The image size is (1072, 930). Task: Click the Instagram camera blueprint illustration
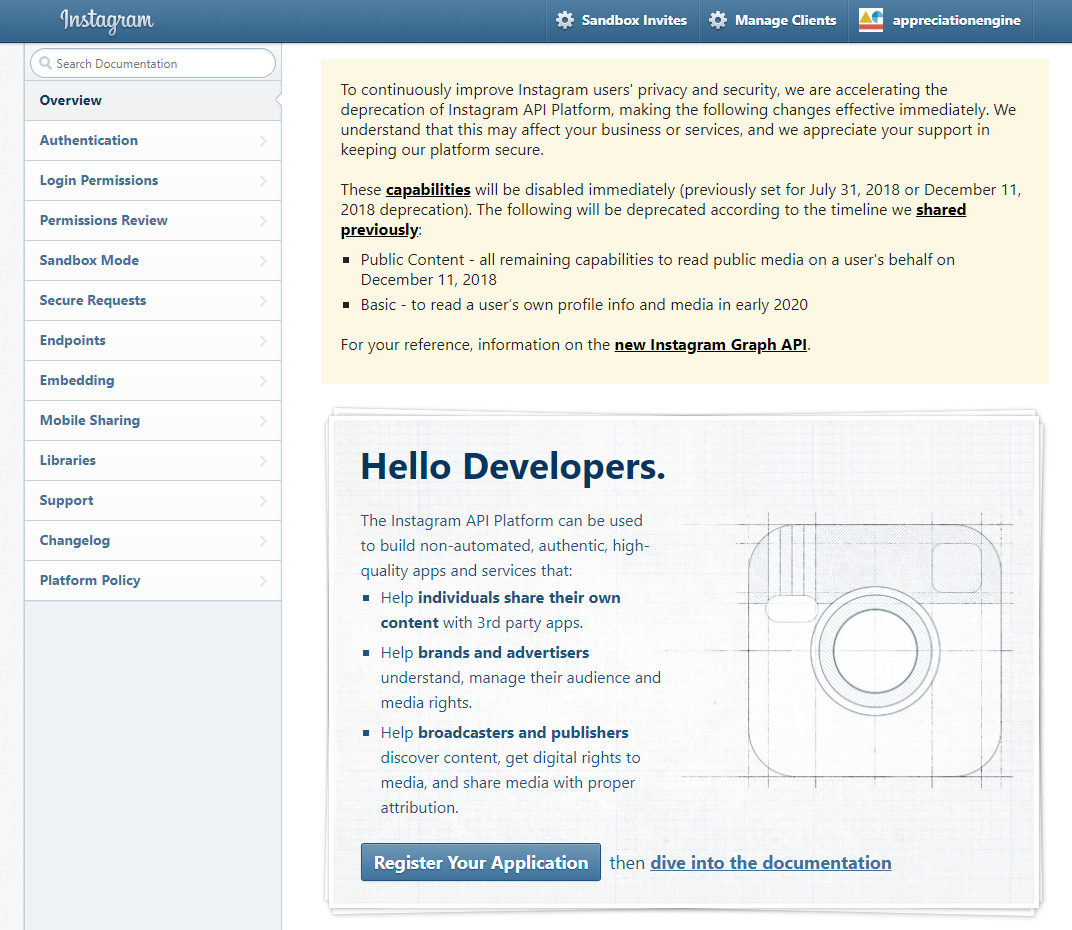(874, 650)
